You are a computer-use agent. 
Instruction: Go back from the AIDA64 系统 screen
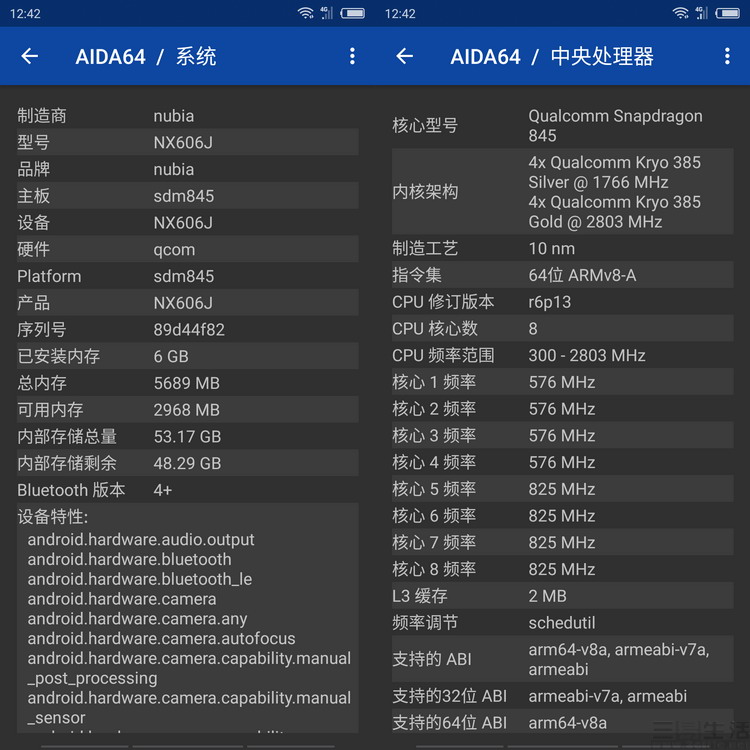[x=30, y=57]
